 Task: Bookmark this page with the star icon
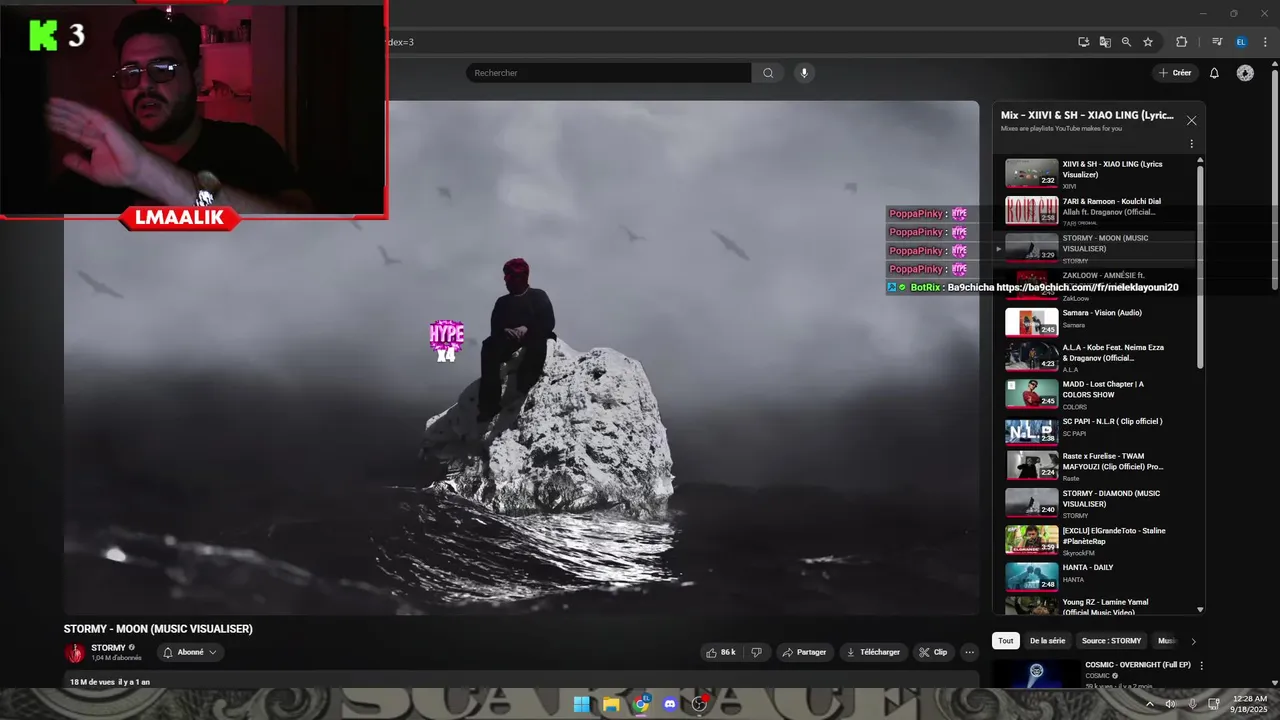1148,42
